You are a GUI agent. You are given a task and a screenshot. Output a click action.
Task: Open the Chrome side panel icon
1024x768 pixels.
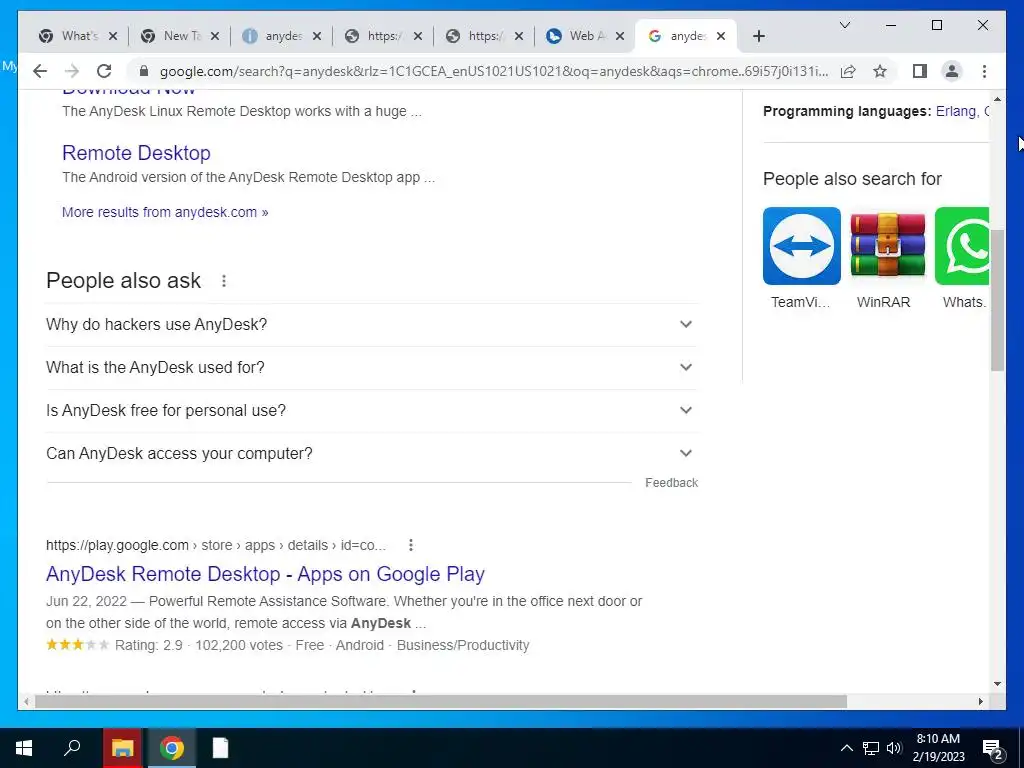(x=920, y=71)
